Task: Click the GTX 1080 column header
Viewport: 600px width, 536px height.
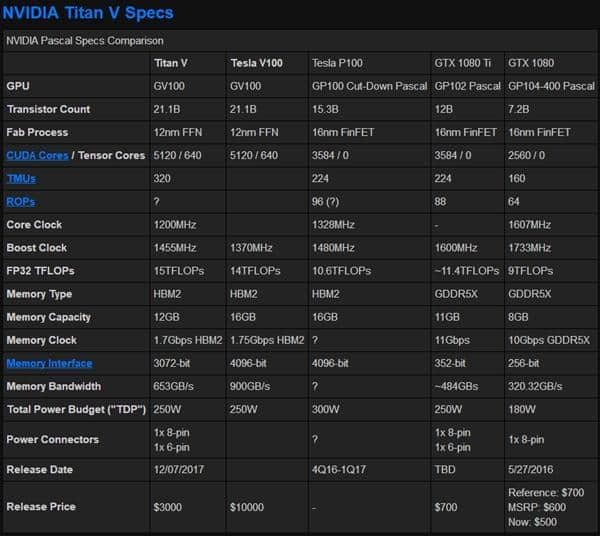Action: click(x=531, y=63)
